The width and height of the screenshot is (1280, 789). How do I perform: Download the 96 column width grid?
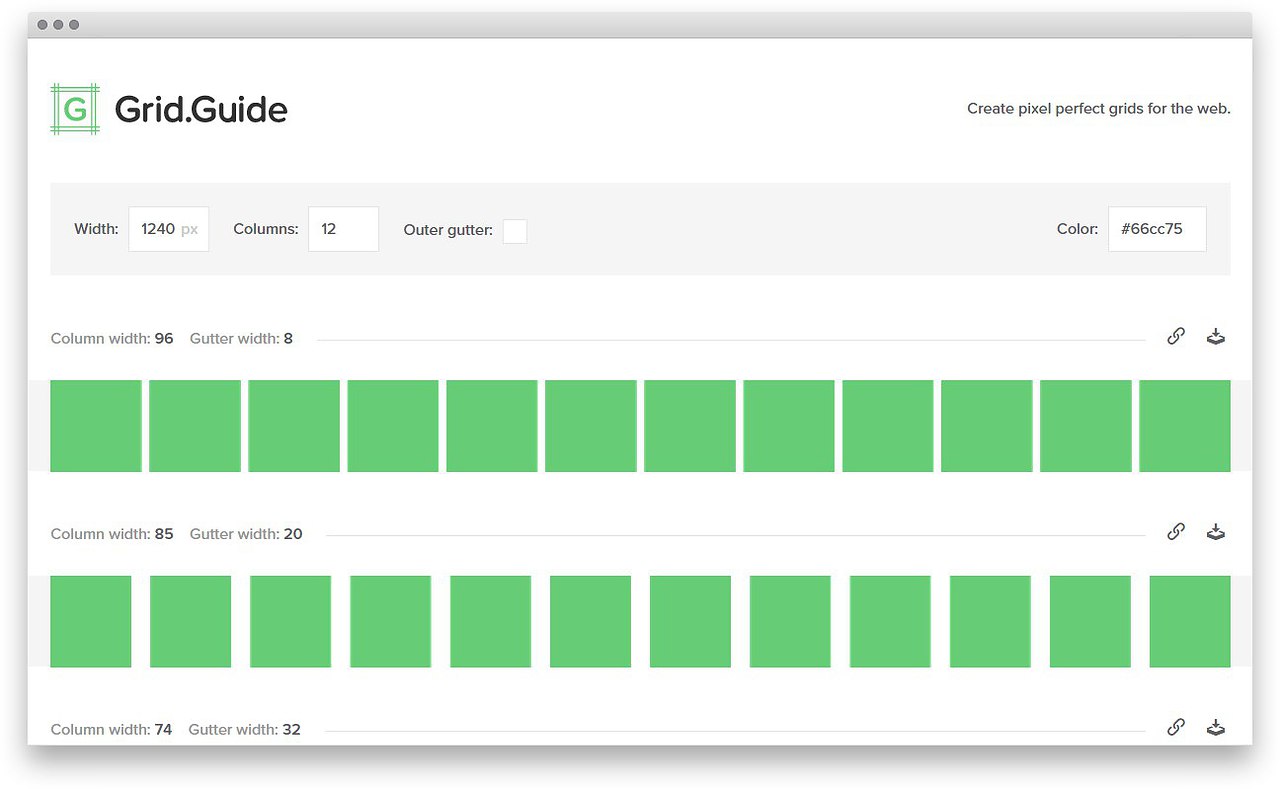click(1215, 337)
